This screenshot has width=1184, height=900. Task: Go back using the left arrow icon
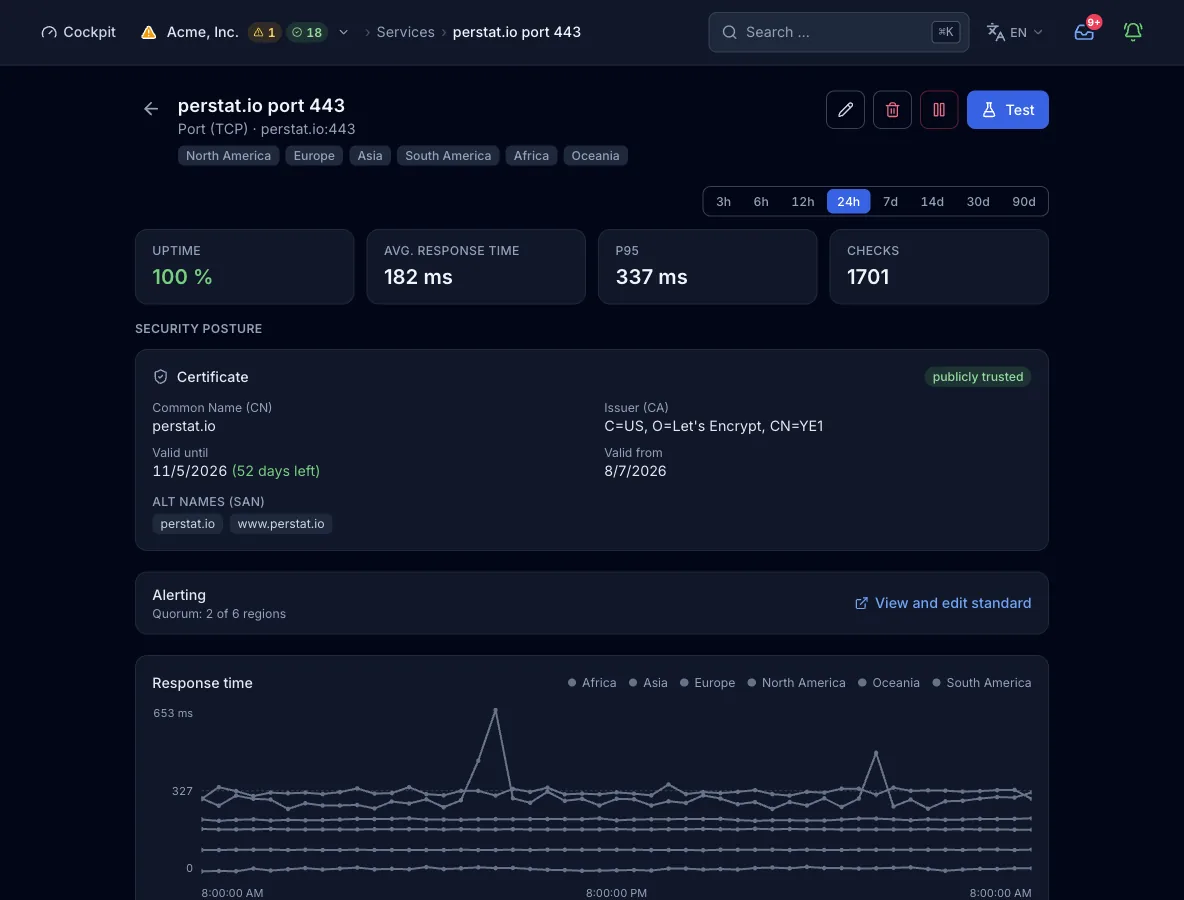click(x=151, y=109)
